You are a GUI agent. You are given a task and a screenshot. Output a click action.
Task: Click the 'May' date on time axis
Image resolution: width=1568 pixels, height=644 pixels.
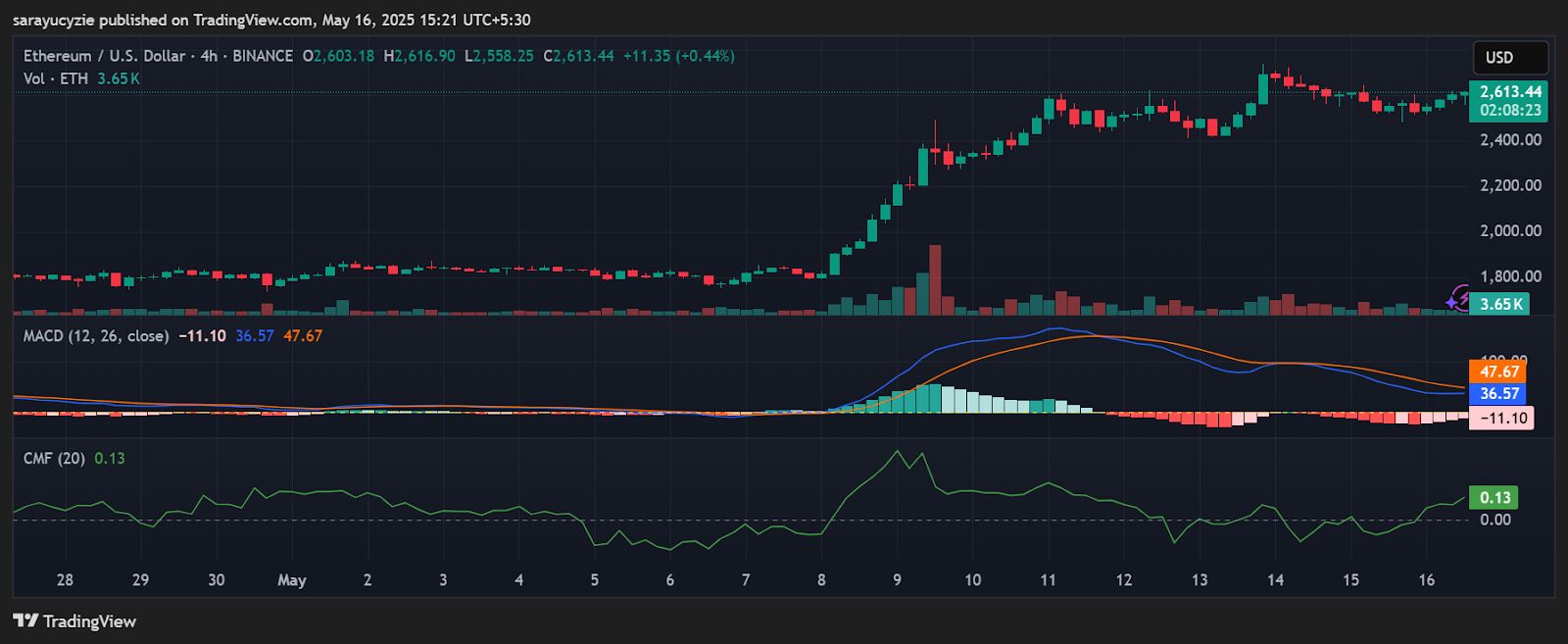pyautogui.click(x=291, y=580)
